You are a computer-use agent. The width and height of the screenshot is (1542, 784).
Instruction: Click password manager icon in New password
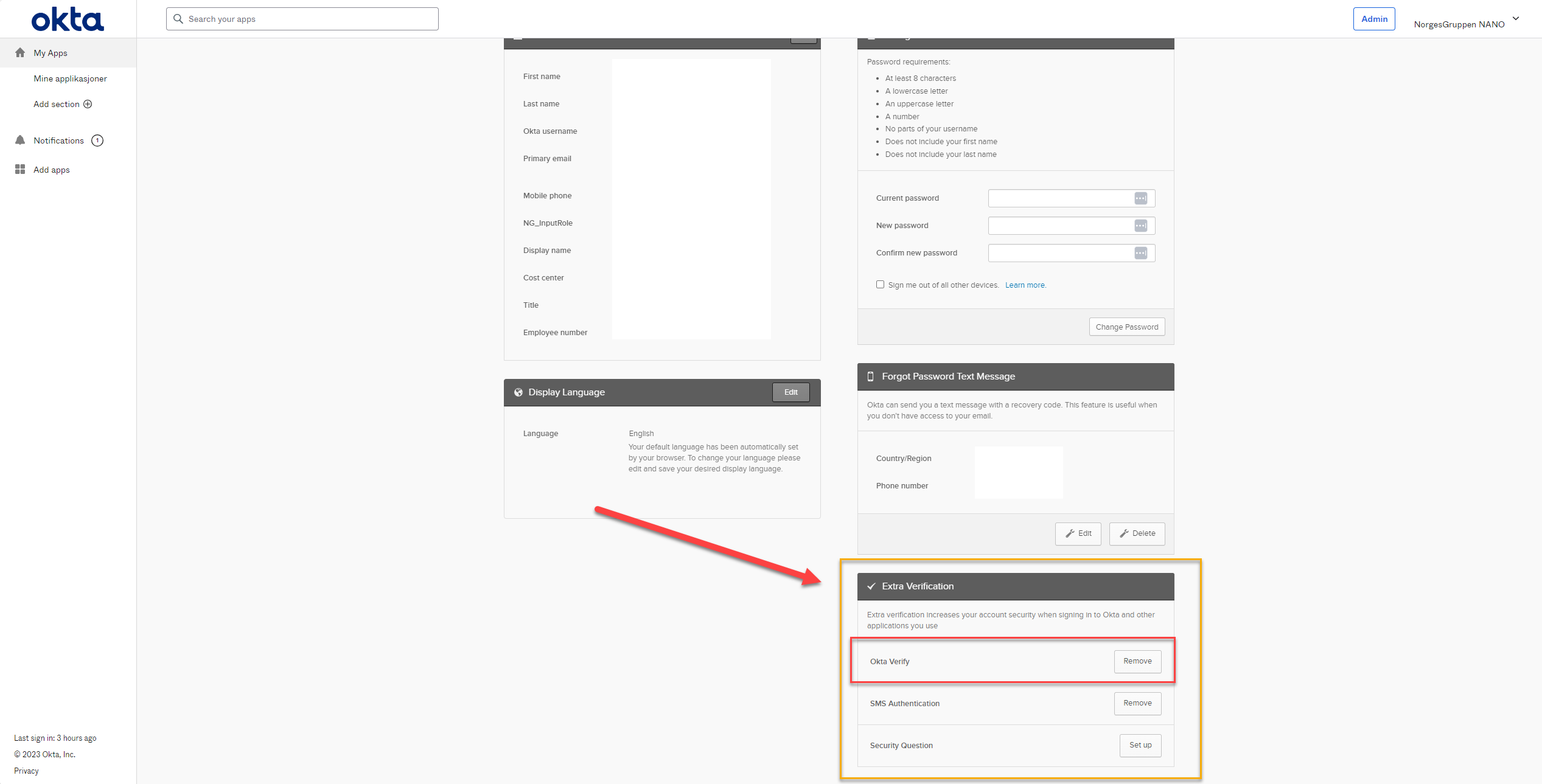pos(1141,226)
